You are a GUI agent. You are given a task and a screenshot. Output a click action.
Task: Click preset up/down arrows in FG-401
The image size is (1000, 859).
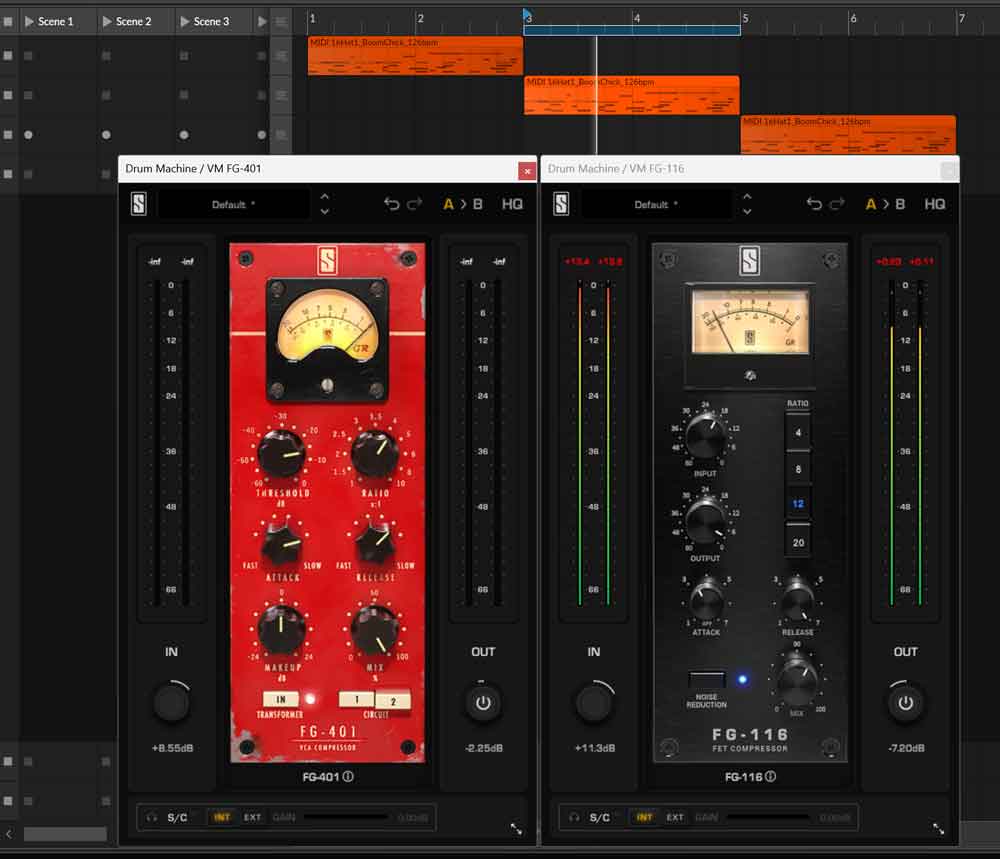point(324,204)
